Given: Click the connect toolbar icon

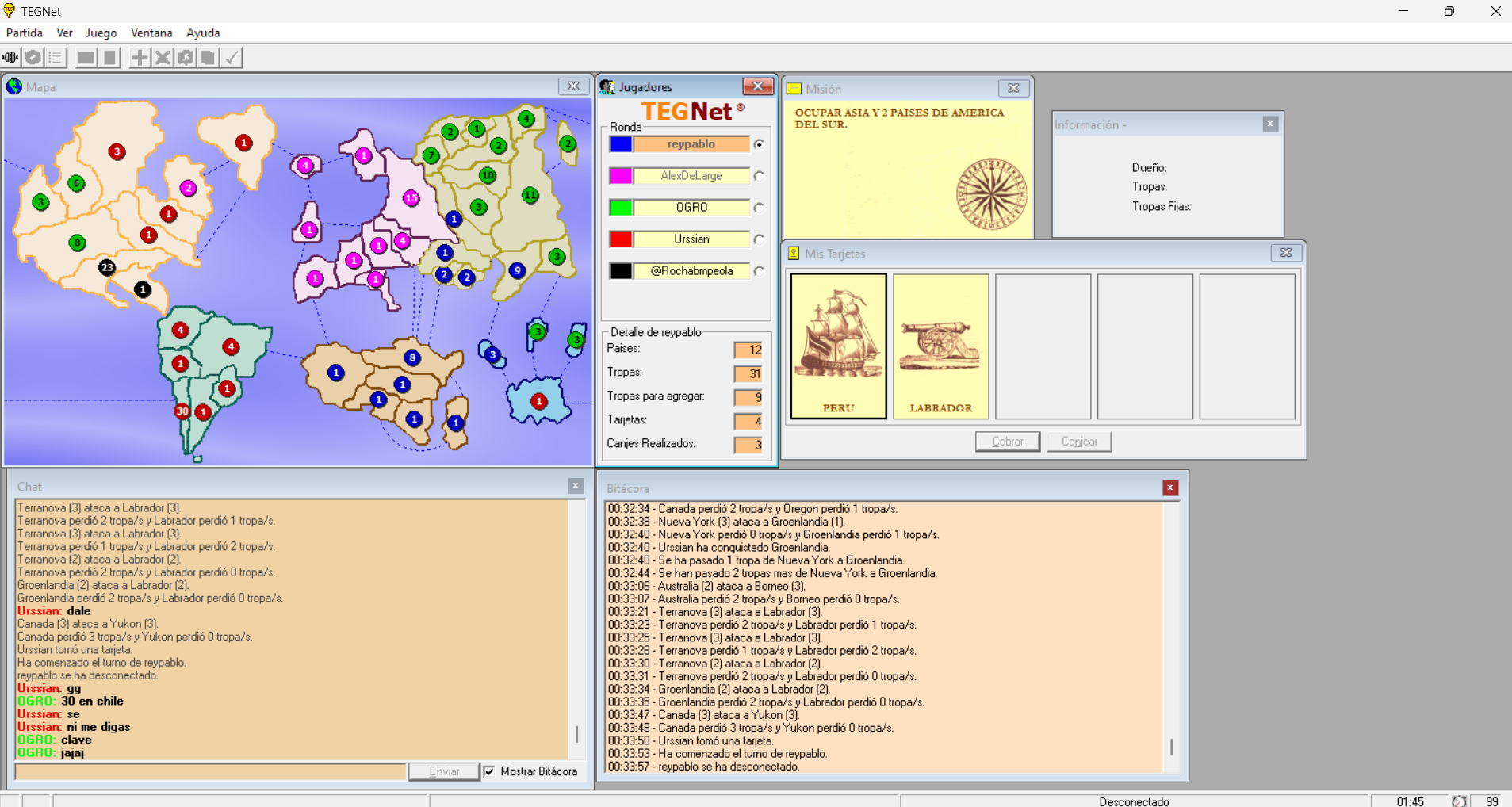Looking at the screenshot, I should [10, 58].
